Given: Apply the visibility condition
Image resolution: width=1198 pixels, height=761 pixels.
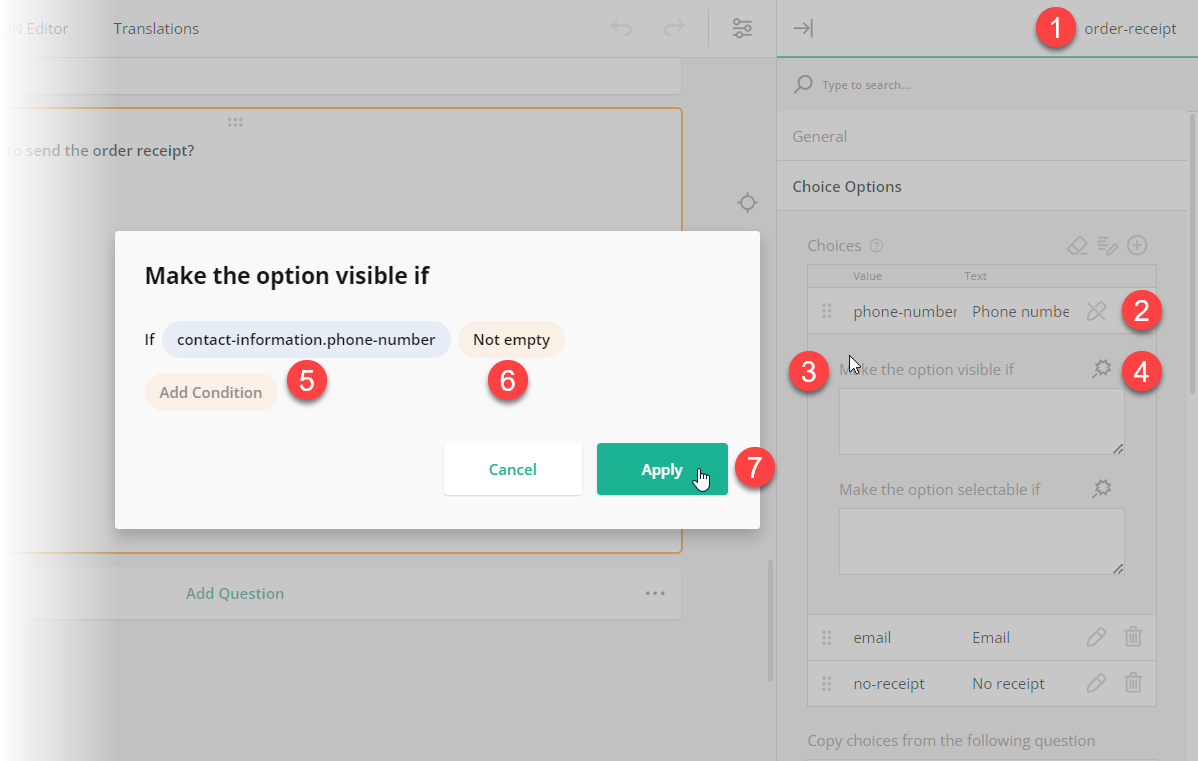Looking at the screenshot, I should 662,469.
